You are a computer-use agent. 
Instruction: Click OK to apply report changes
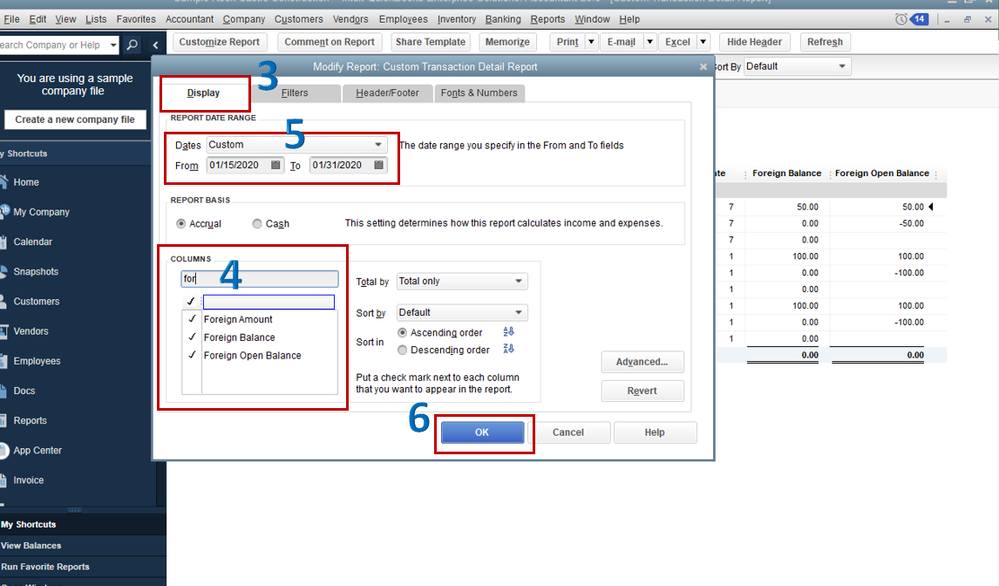[x=482, y=432]
